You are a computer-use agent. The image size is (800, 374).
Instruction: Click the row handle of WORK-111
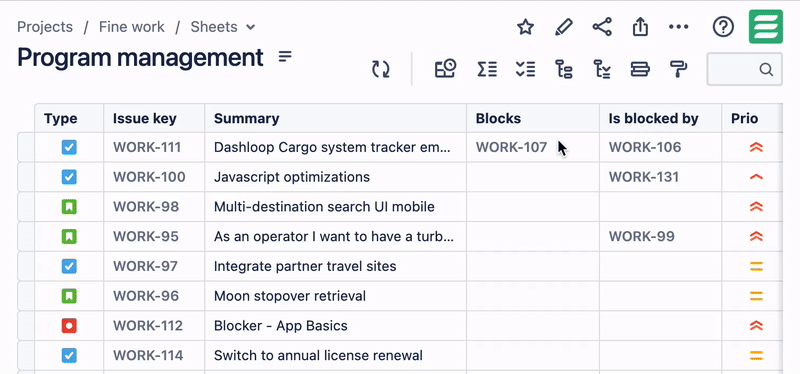tap(26, 147)
